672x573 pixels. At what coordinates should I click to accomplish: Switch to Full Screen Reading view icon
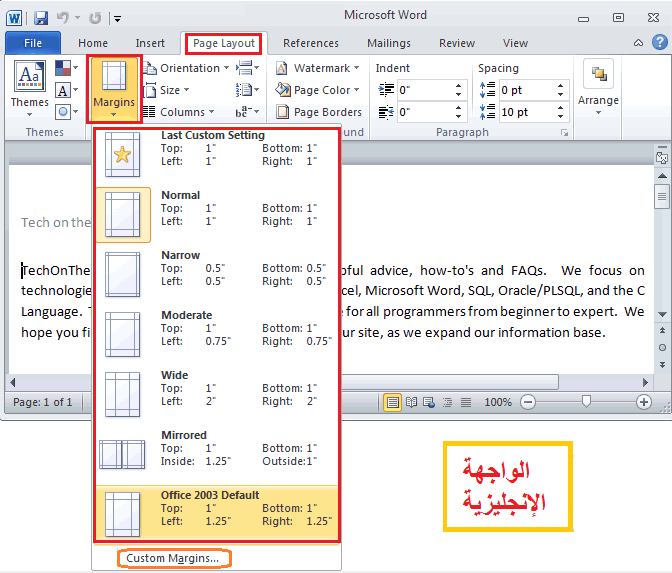point(411,402)
